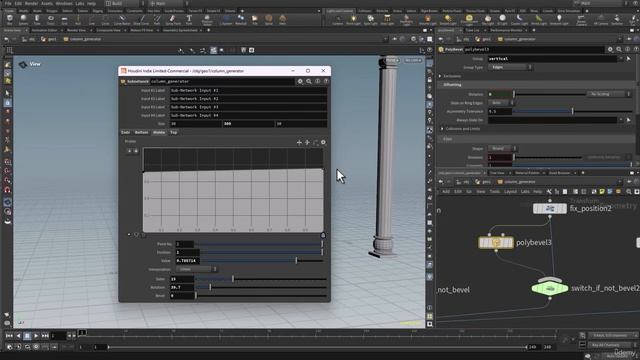Click the Sides number field

point(182,279)
